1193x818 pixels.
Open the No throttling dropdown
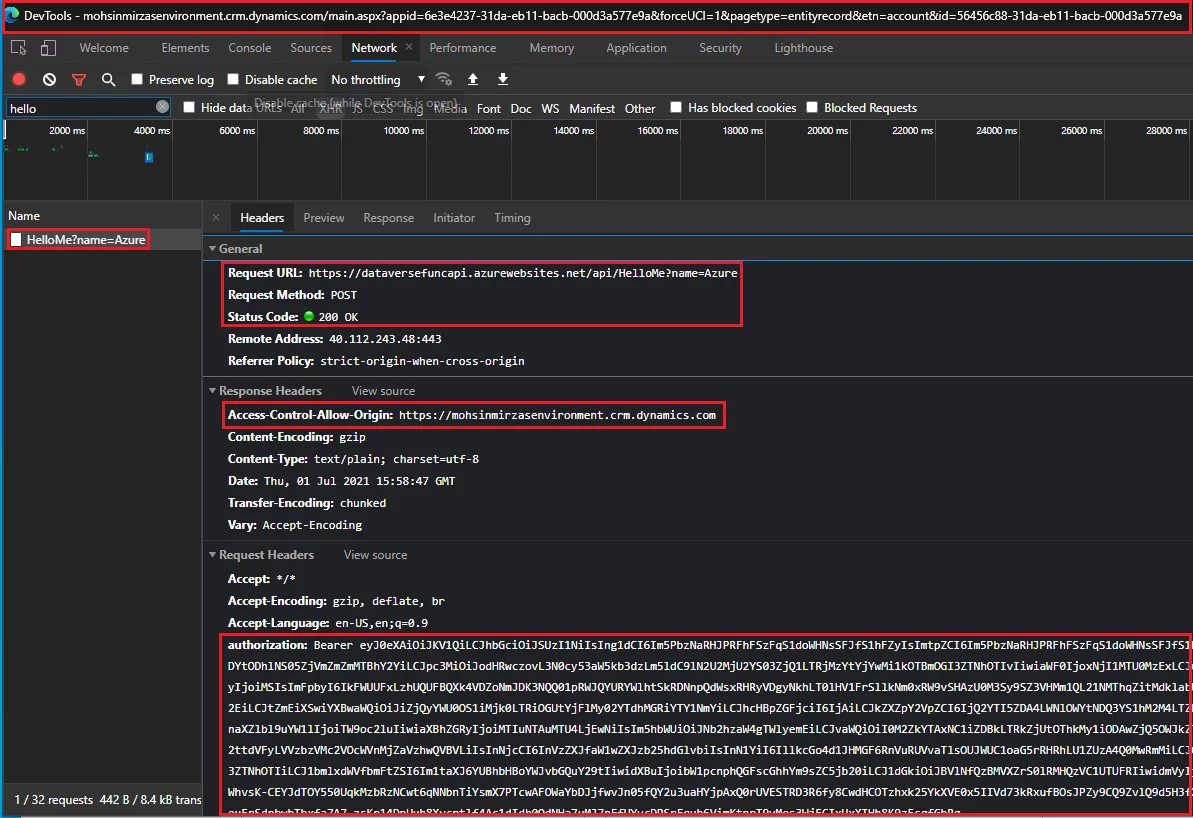coord(377,79)
